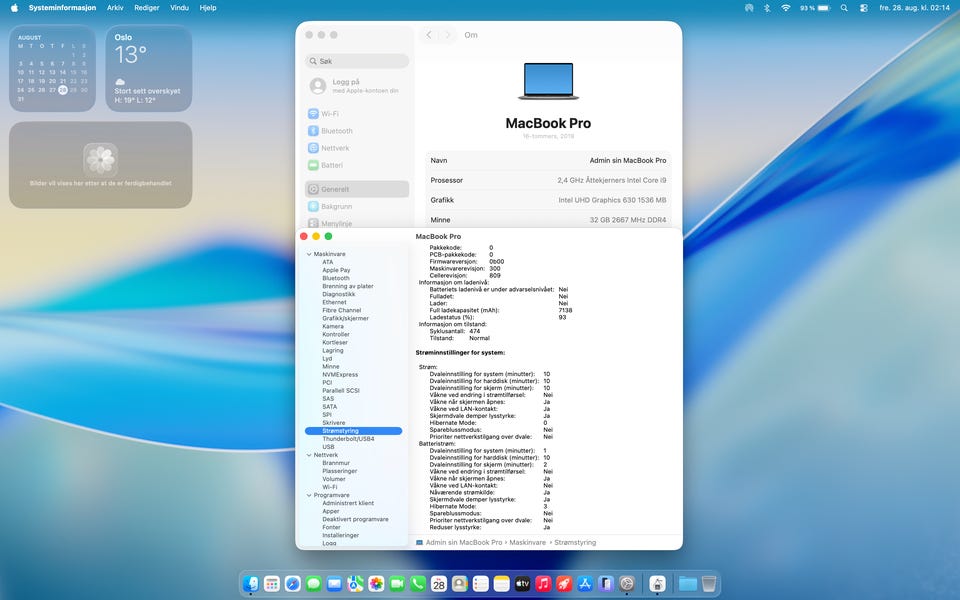The image size is (960, 600).
Task: Click the Søk search field in Settings
Action: pos(357,61)
